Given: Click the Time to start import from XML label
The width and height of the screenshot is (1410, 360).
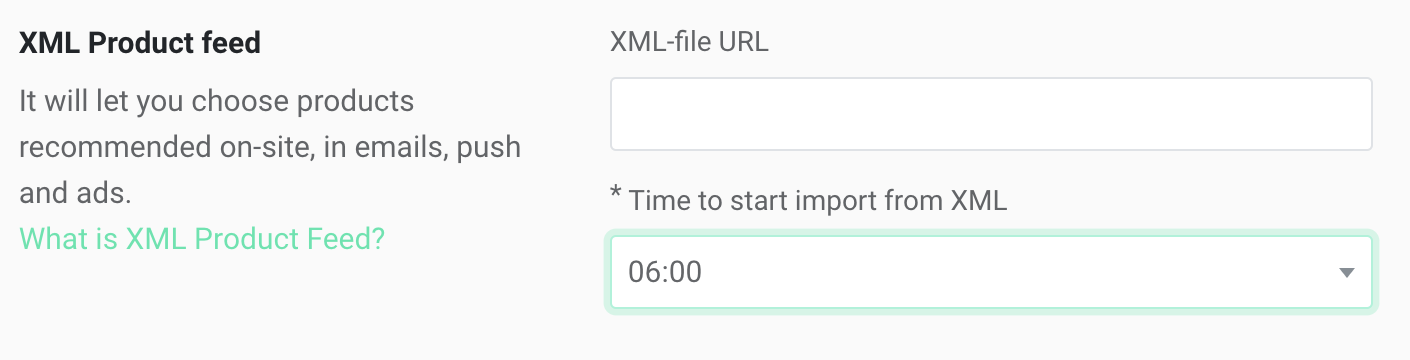Looking at the screenshot, I should click(x=817, y=200).
